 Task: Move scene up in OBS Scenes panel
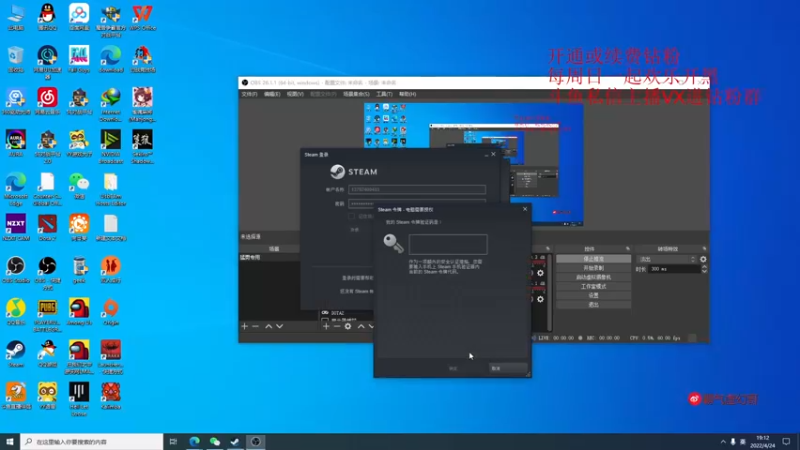coord(268,326)
